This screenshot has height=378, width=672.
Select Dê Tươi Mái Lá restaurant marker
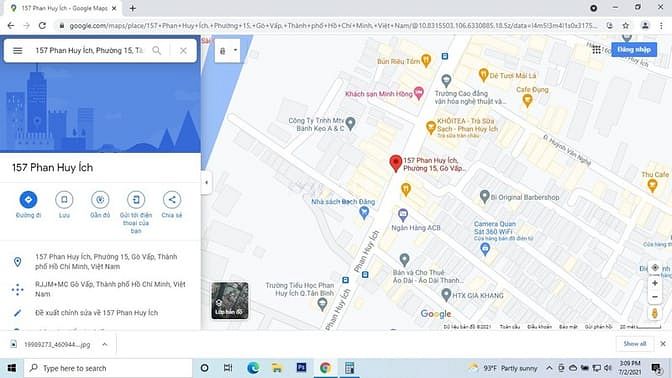[483, 75]
